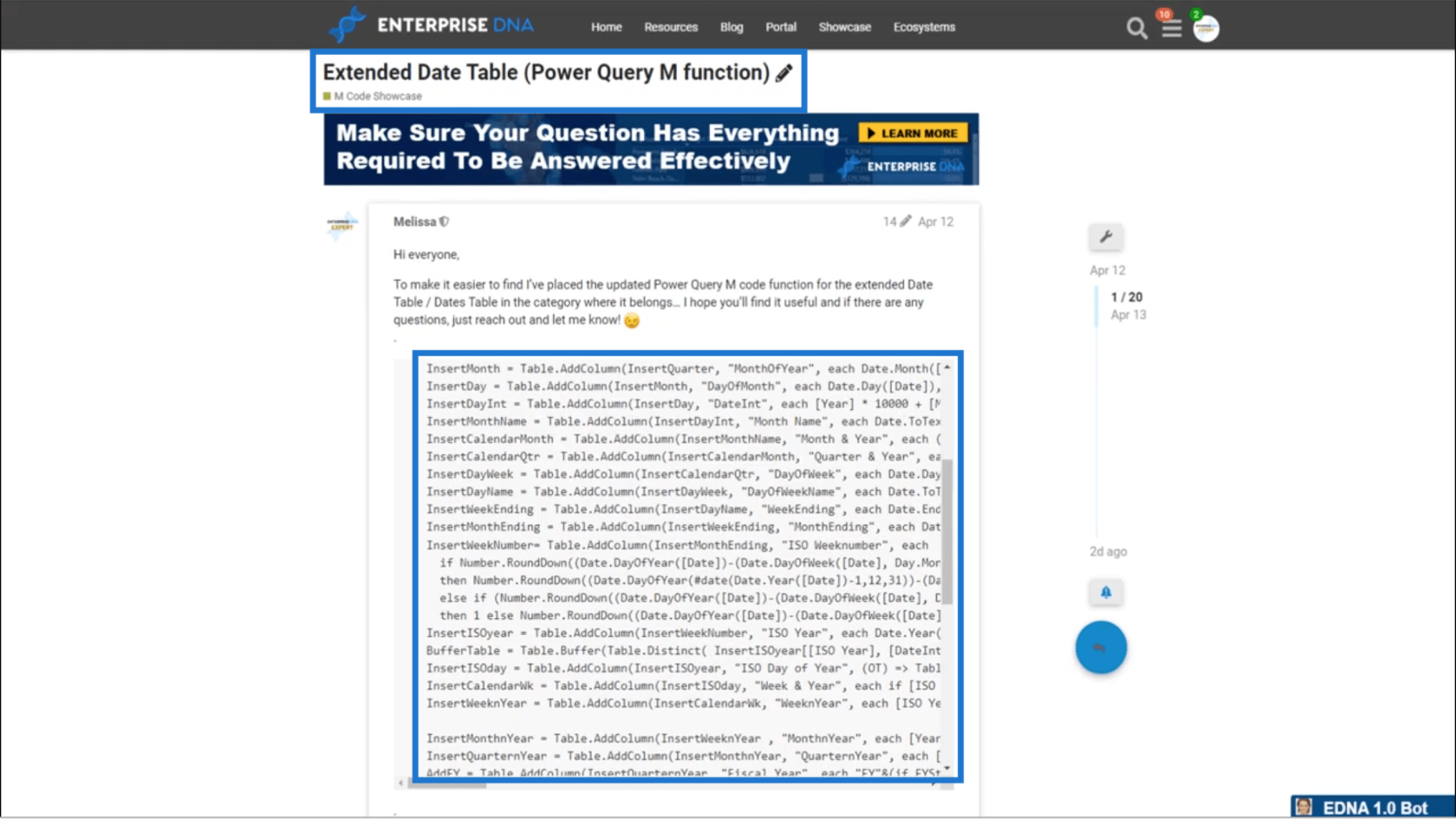
Task: Click the "Hi everyone," text
Action: click(426, 255)
